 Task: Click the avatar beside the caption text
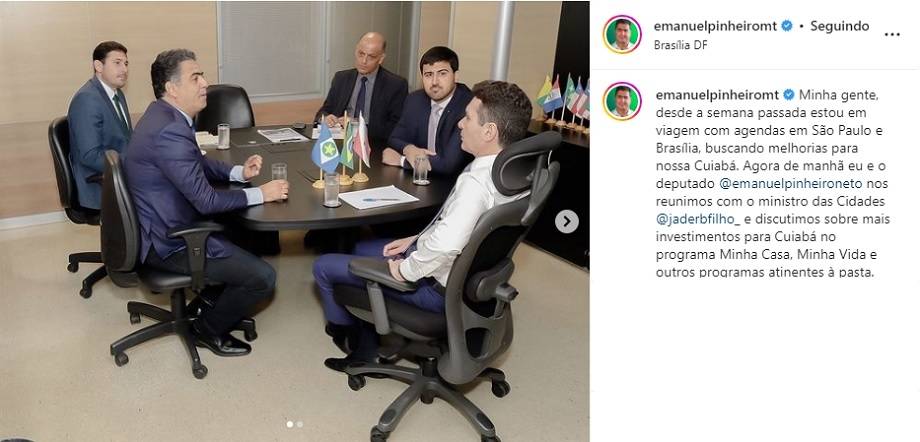622,102
